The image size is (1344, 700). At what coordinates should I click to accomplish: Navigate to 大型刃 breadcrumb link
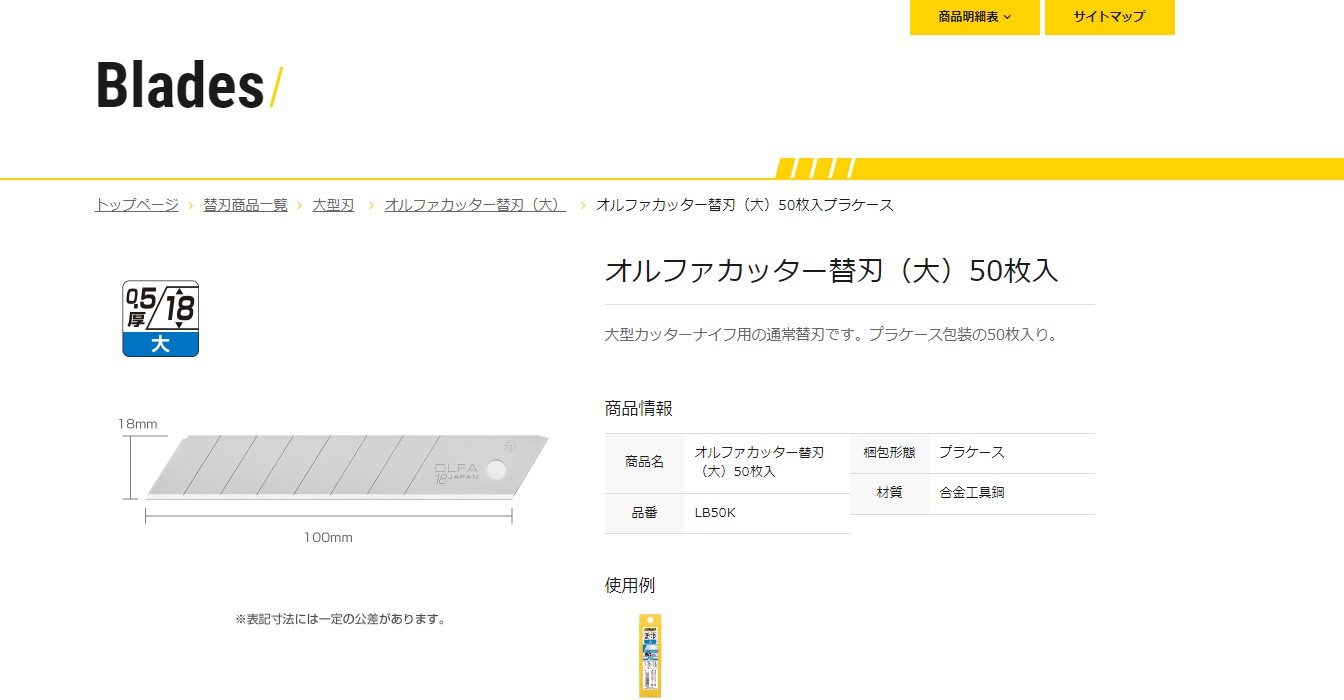point(333,205)
